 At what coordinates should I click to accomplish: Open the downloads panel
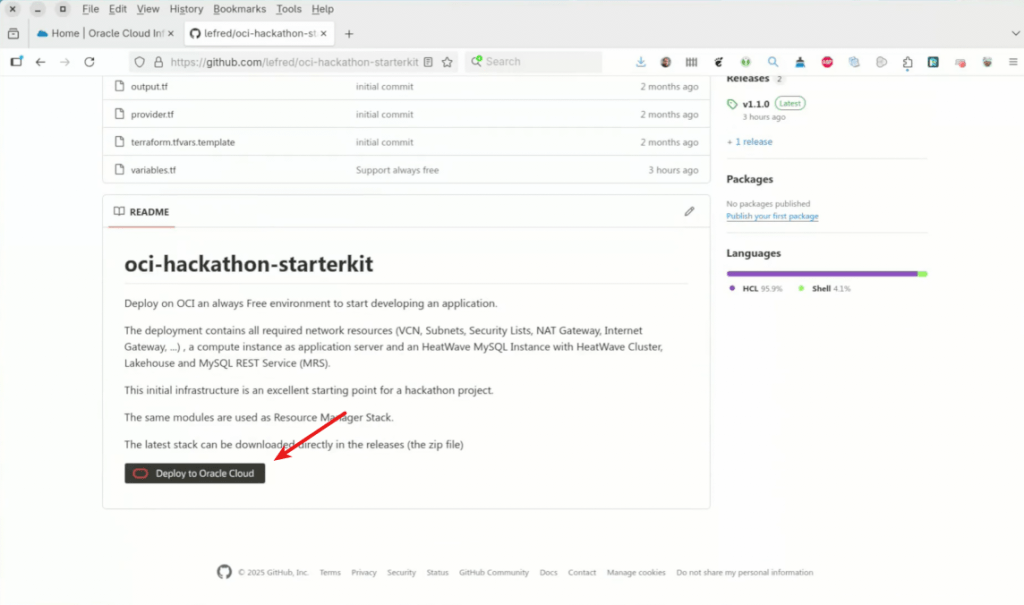point(641,62)
